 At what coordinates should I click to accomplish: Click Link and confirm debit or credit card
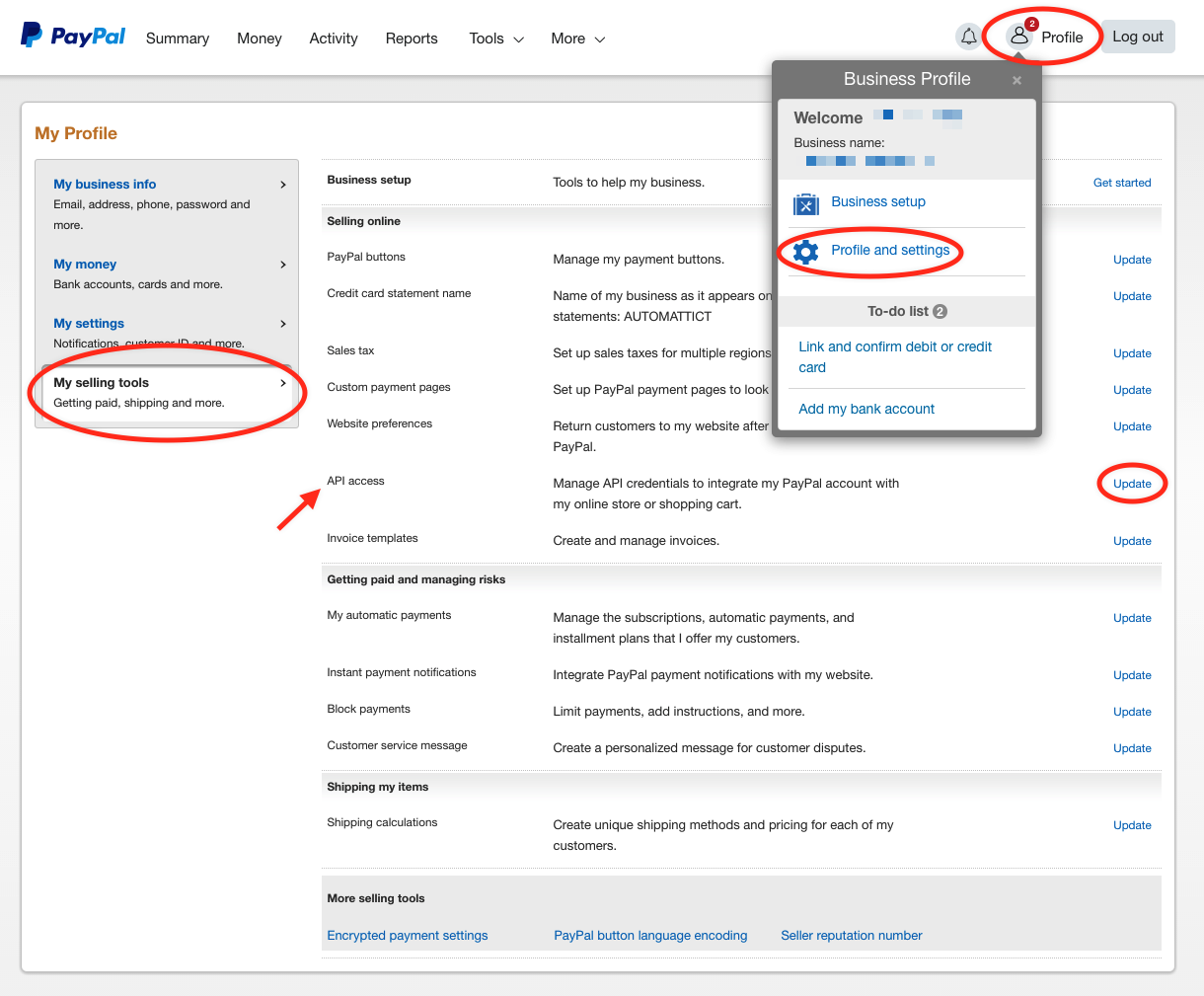pyautogui.click(x=895, y=356)
